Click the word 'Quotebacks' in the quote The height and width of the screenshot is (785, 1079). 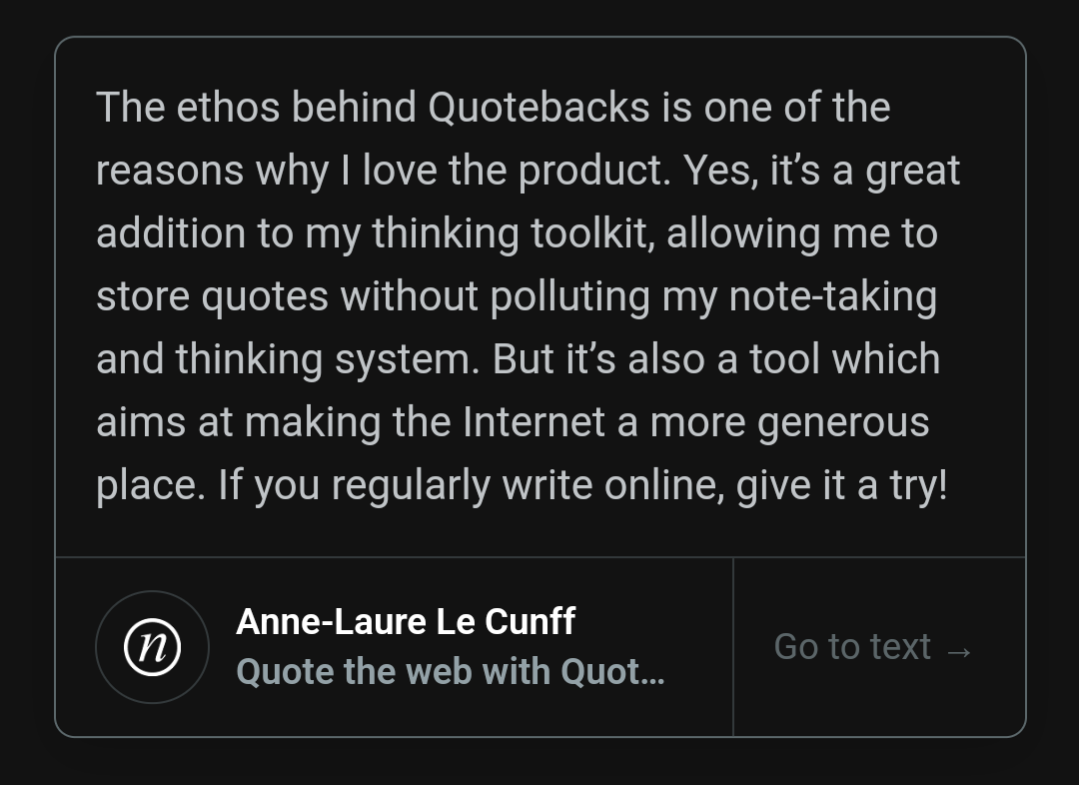538,107
